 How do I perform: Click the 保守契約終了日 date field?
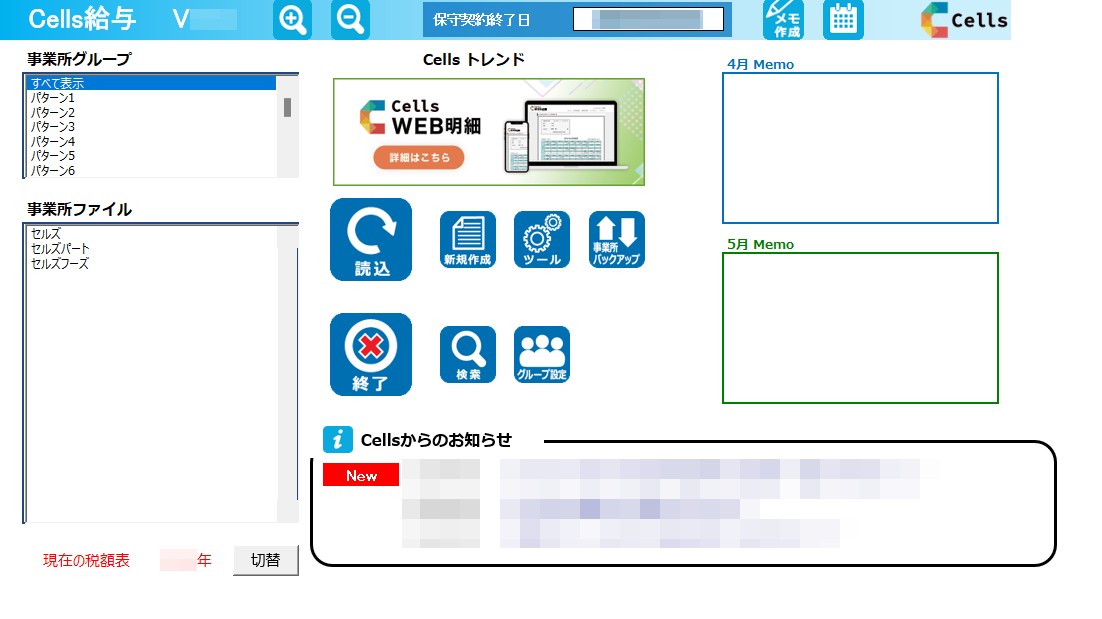(648, 20)
